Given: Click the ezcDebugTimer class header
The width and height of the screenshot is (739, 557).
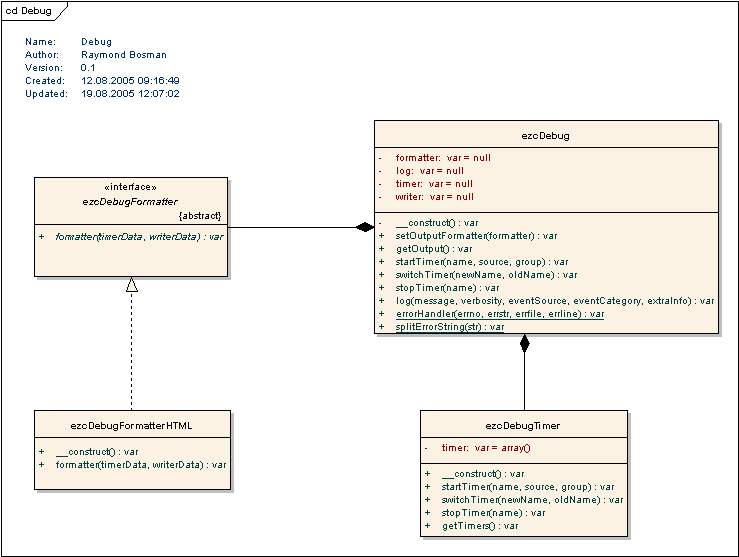Looking at the screenshot, I should [523, 425].
